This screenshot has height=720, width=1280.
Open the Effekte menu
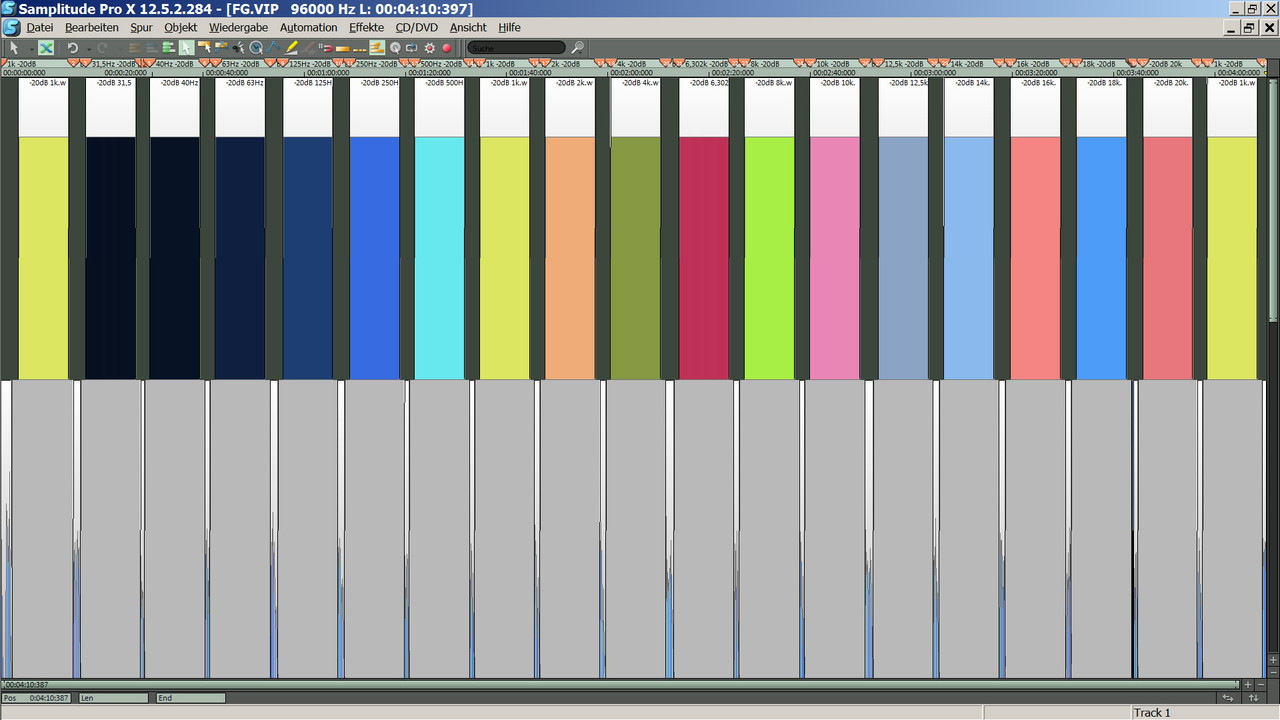point(366,27)
